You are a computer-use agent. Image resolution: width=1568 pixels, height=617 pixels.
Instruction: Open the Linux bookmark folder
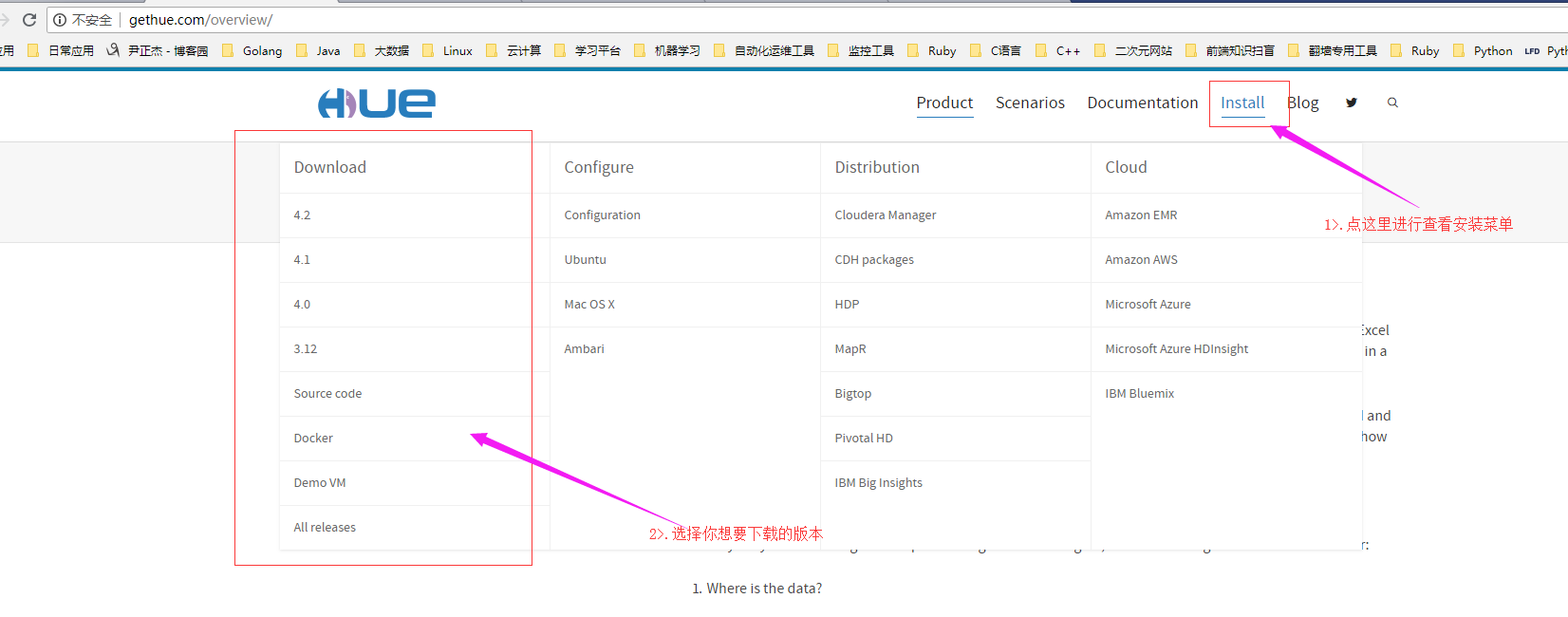pos(447,51)
